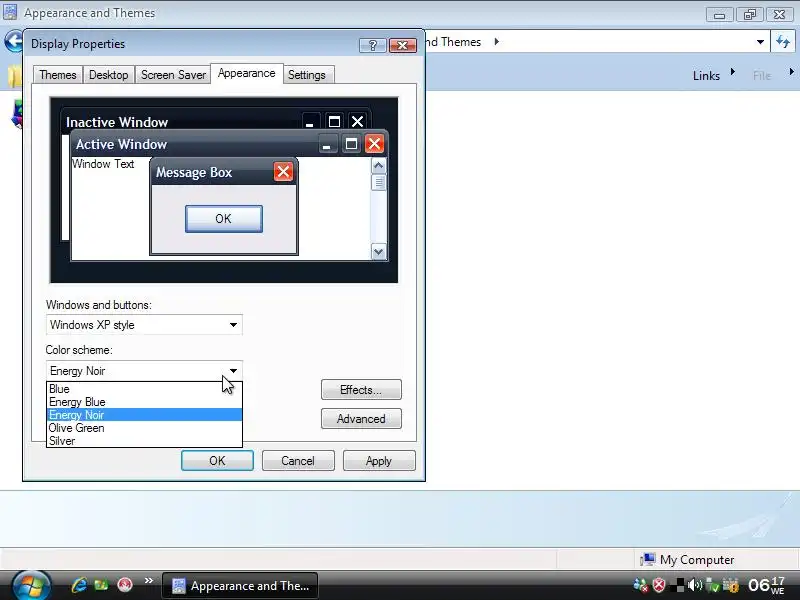
Task: Click the Active Window preview close icon
Action: 374,144
